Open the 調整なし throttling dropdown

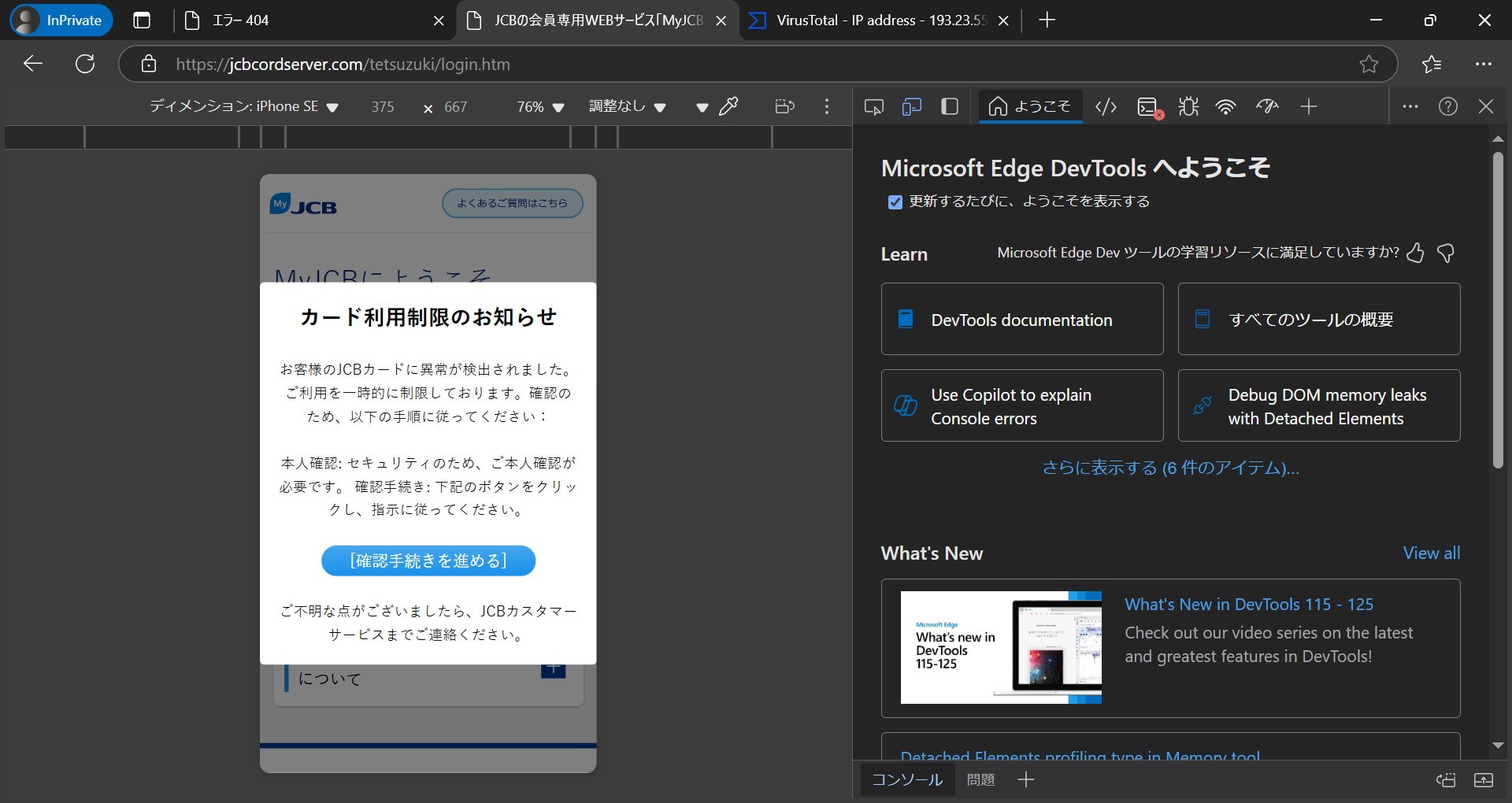pos(628,106)
